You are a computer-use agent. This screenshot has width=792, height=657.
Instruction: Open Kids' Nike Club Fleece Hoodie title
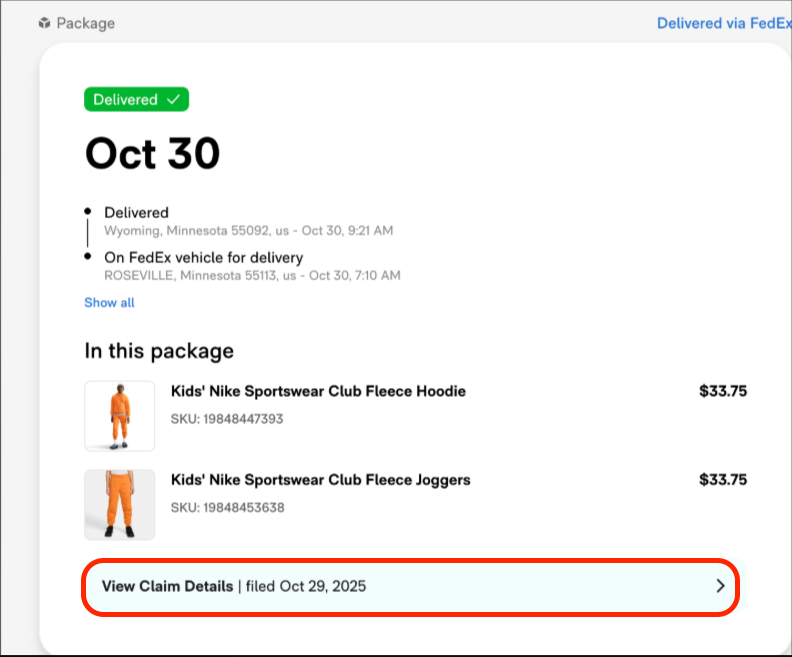tap(318, 391)
